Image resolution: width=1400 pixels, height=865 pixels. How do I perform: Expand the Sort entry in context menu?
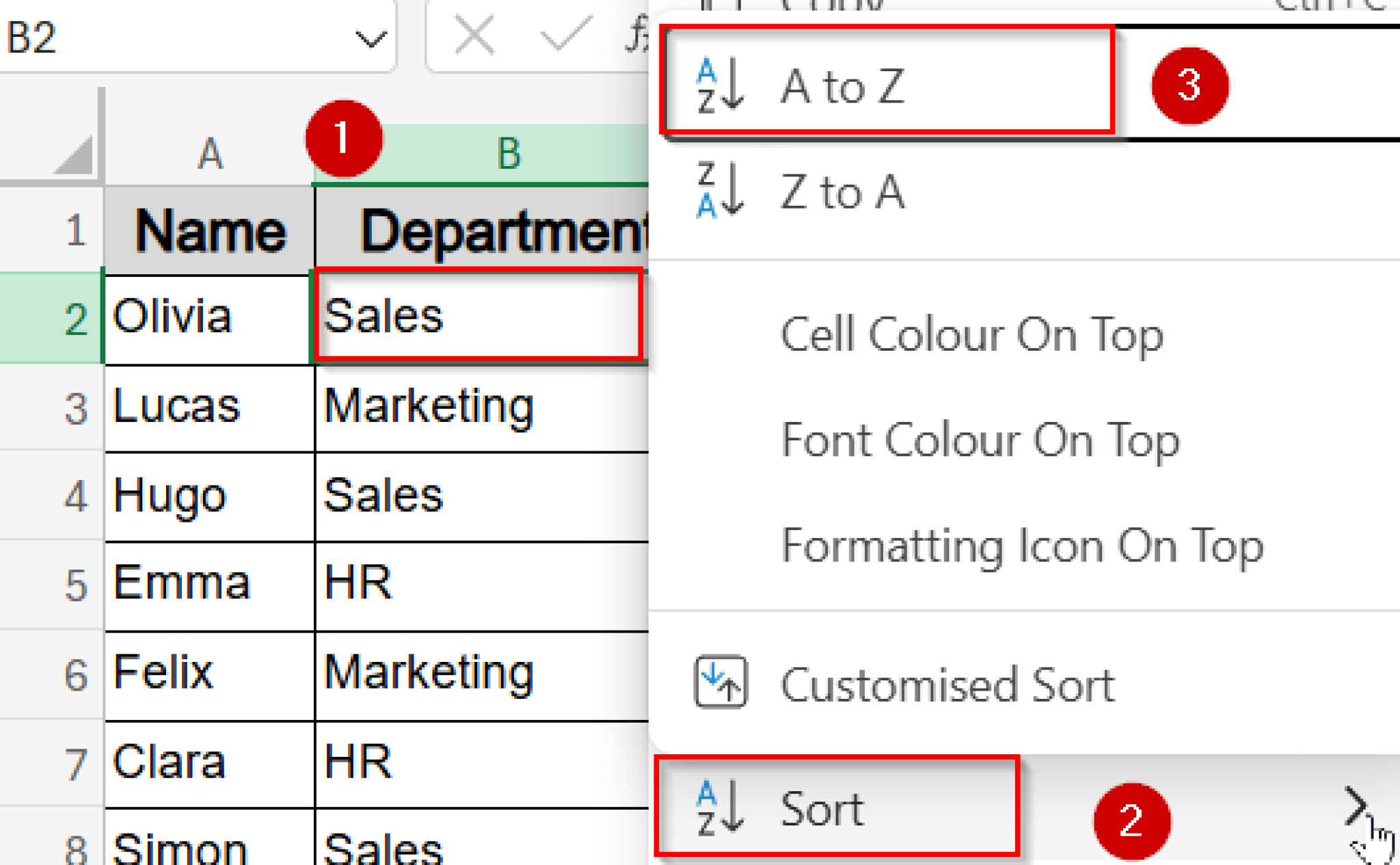[820, 810]
